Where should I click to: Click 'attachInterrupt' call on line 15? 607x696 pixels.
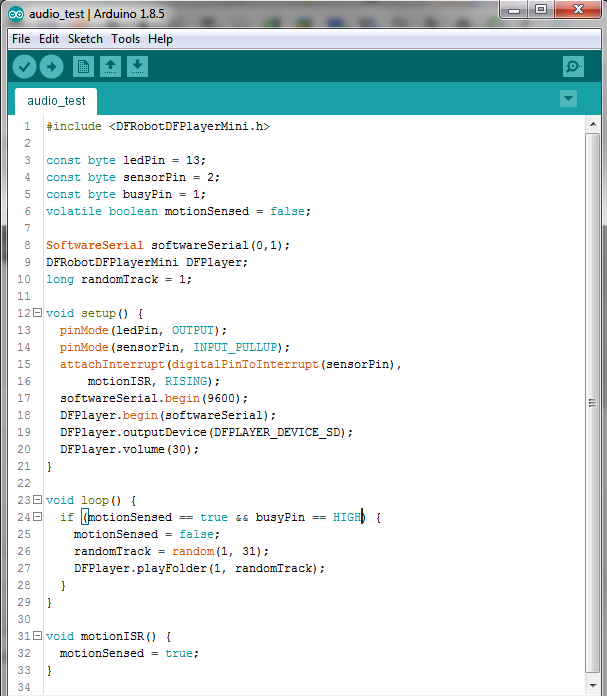click(112, 364)
